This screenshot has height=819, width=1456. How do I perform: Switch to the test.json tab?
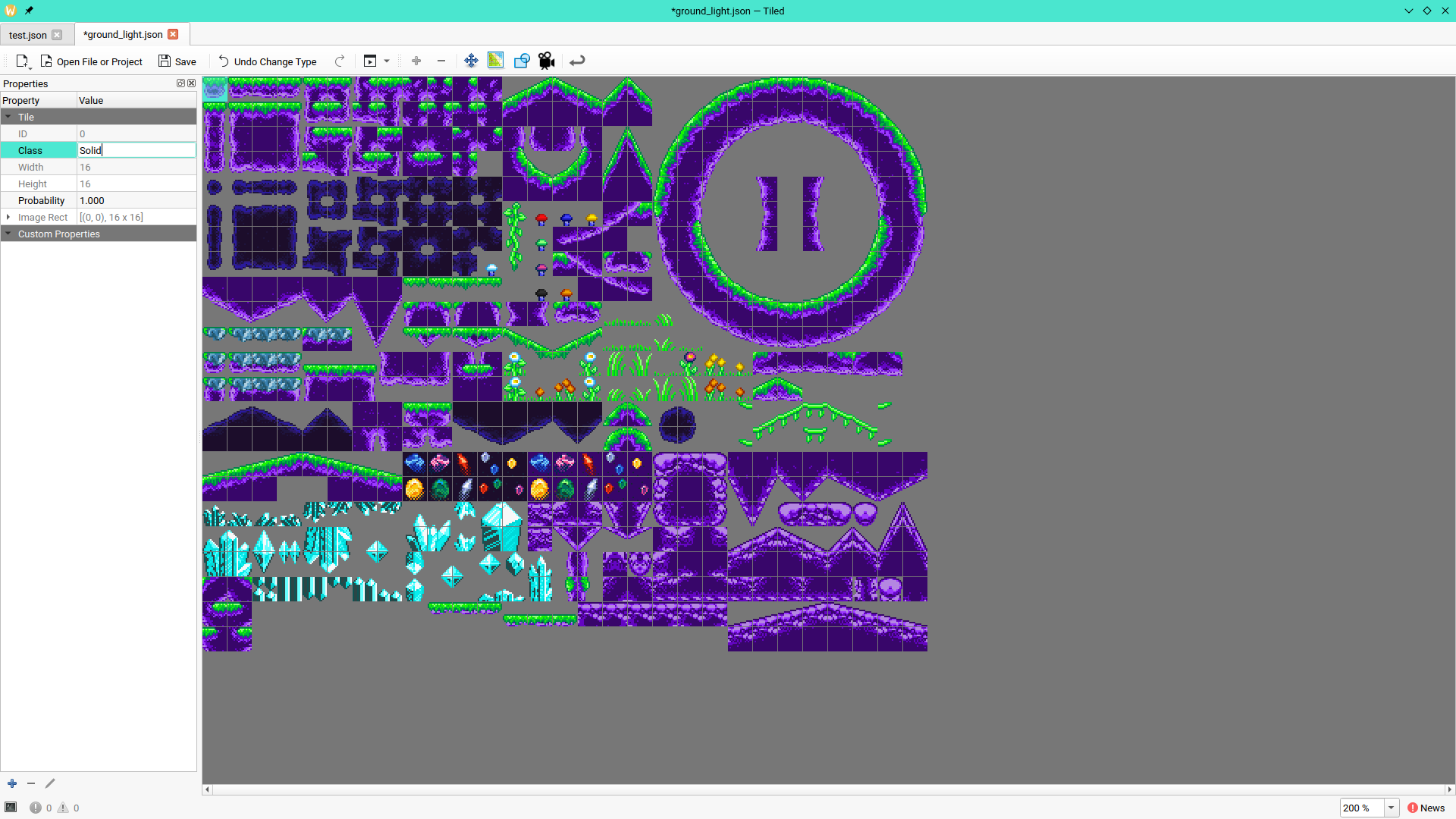tap(28, 35)
